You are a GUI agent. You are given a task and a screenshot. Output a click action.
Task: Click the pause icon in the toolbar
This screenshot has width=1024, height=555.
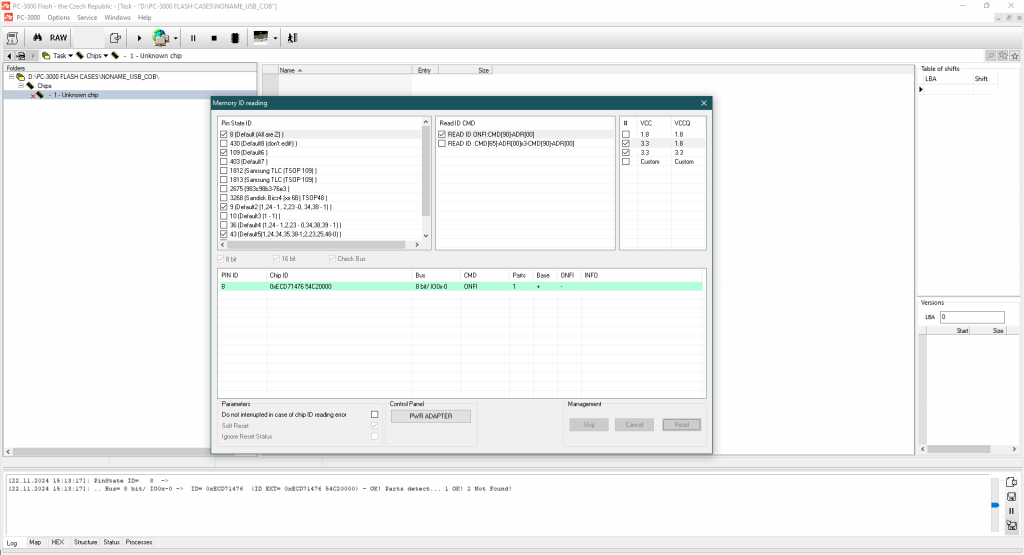(x=193, y=38)
